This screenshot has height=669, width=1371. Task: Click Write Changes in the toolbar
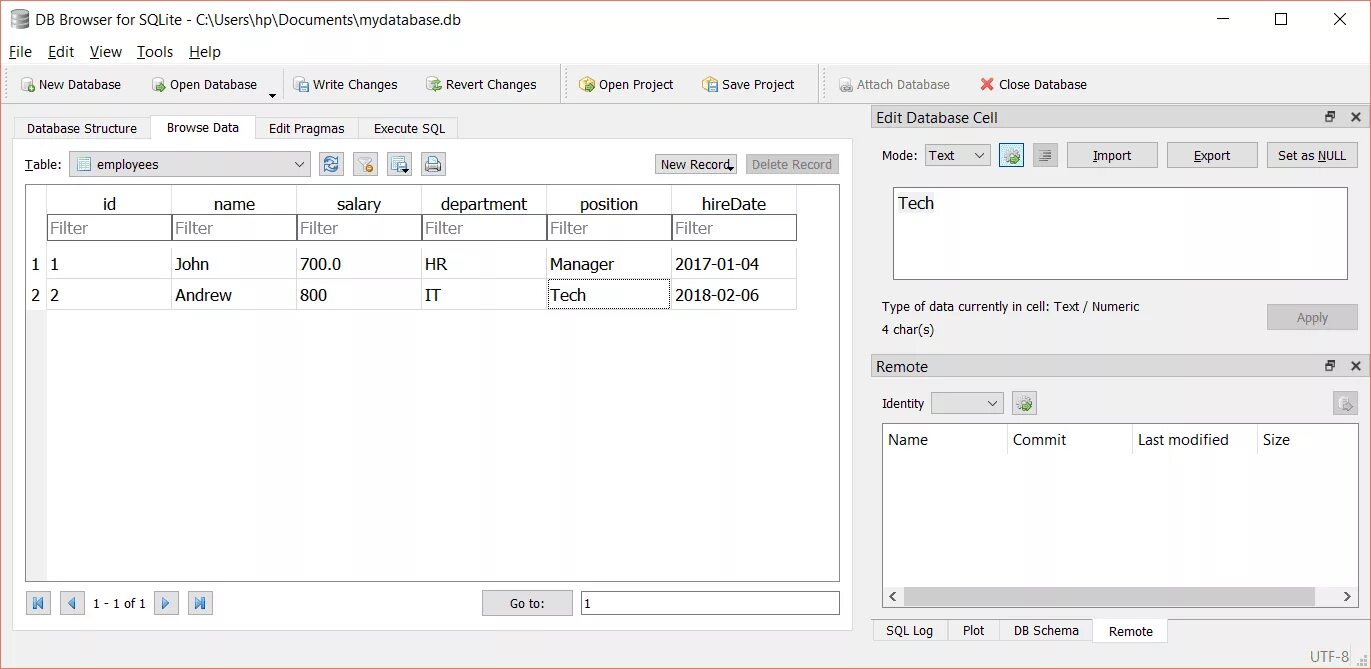tap(345, 85)
